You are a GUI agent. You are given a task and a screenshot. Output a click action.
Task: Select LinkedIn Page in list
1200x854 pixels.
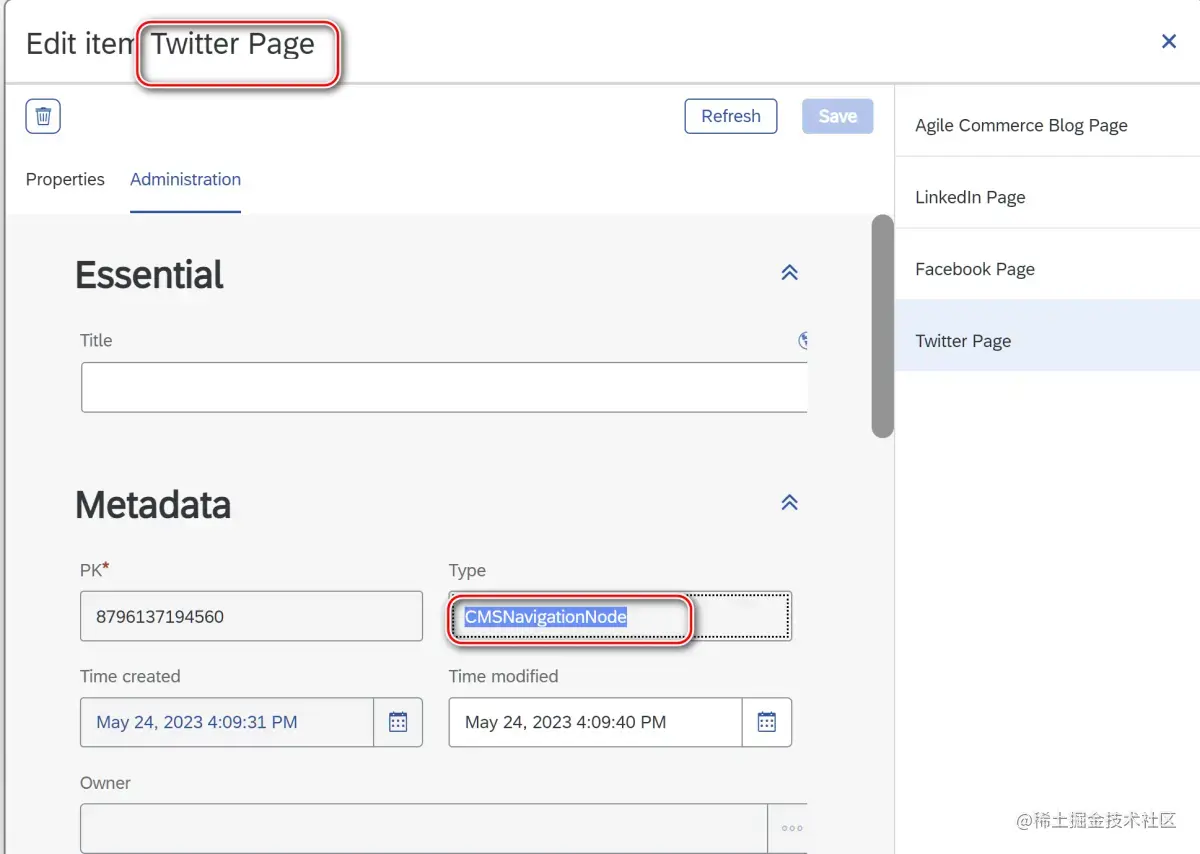[1047, 197]
